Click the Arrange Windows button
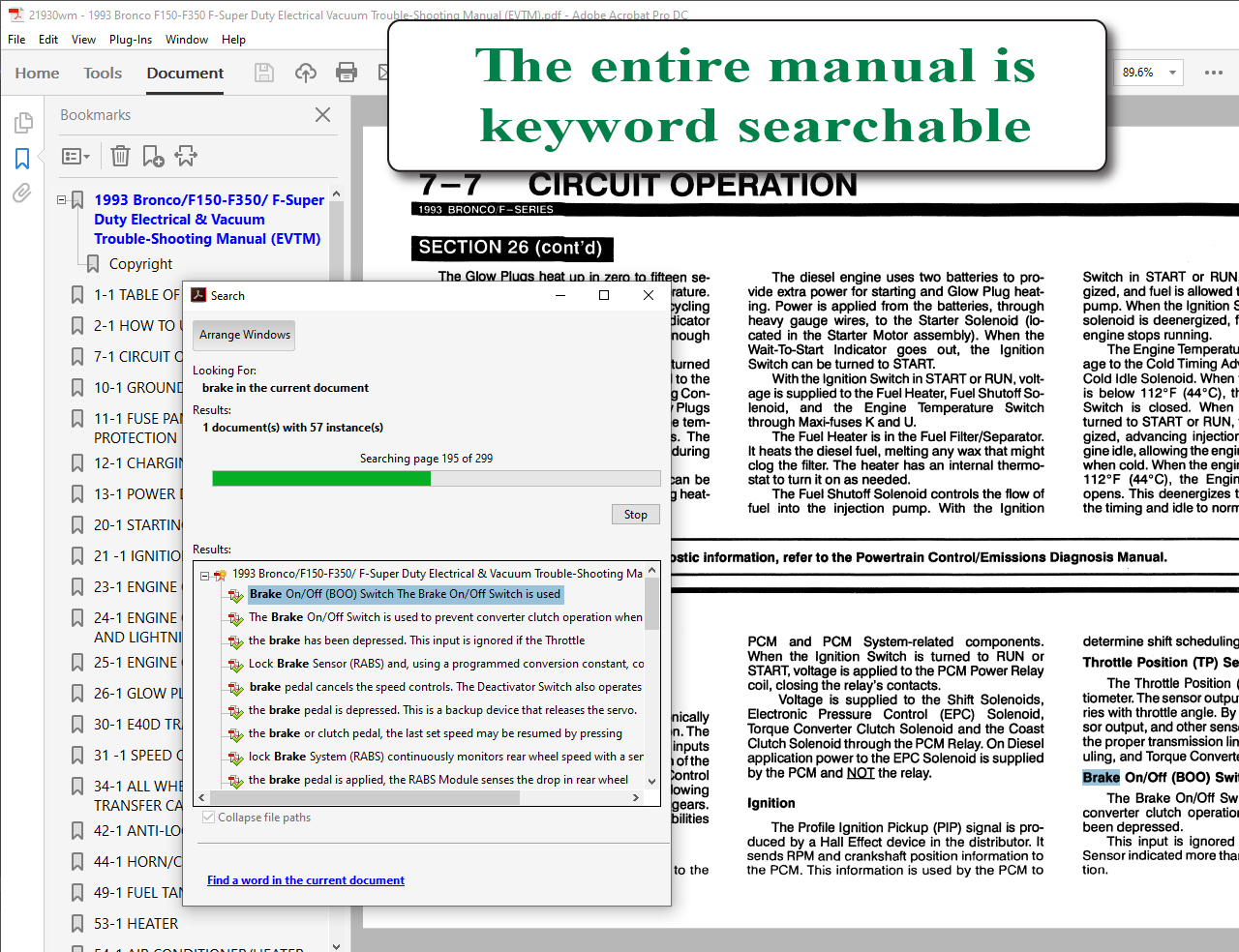 245,335
